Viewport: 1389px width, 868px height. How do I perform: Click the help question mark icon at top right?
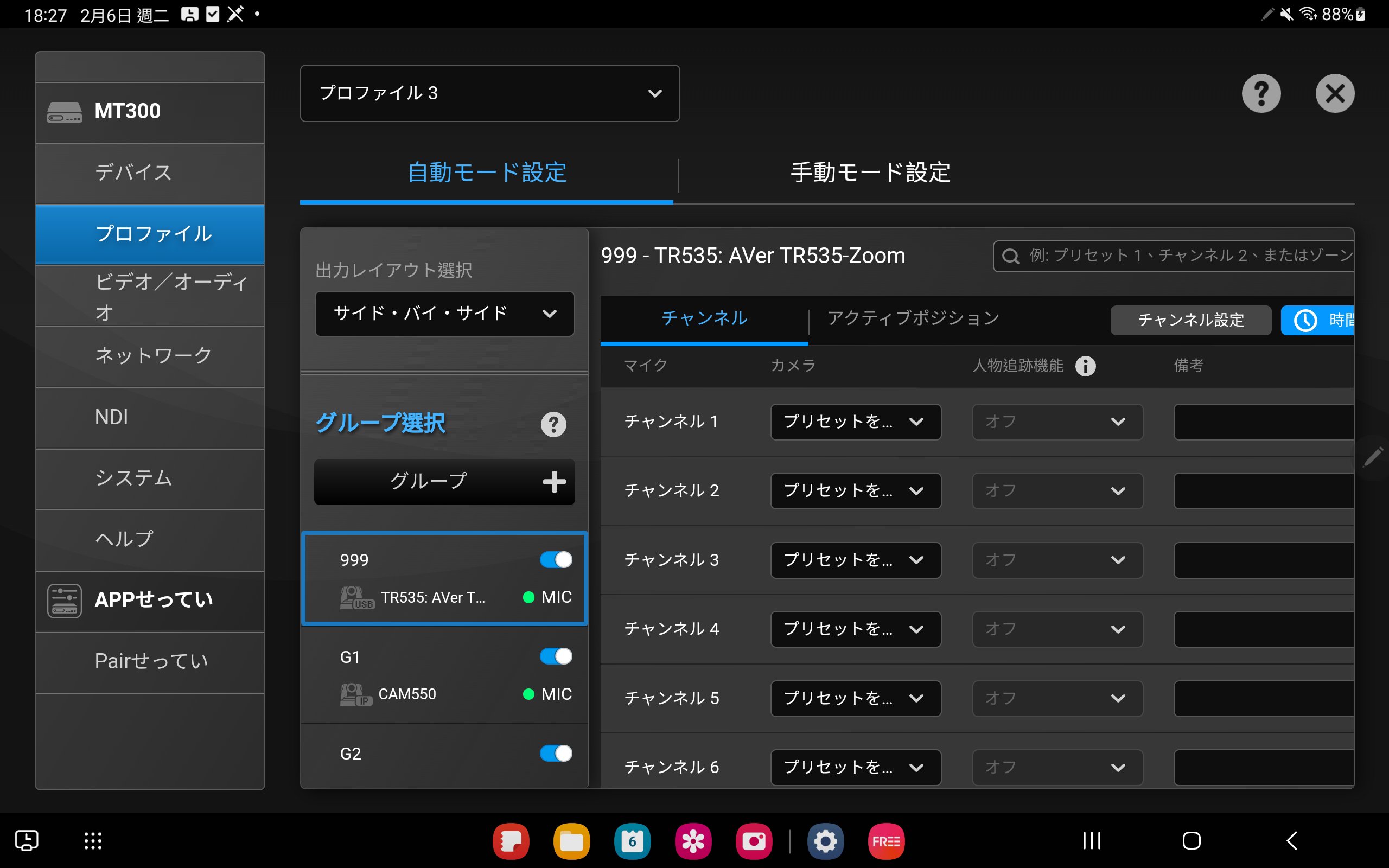point(1260,93)
